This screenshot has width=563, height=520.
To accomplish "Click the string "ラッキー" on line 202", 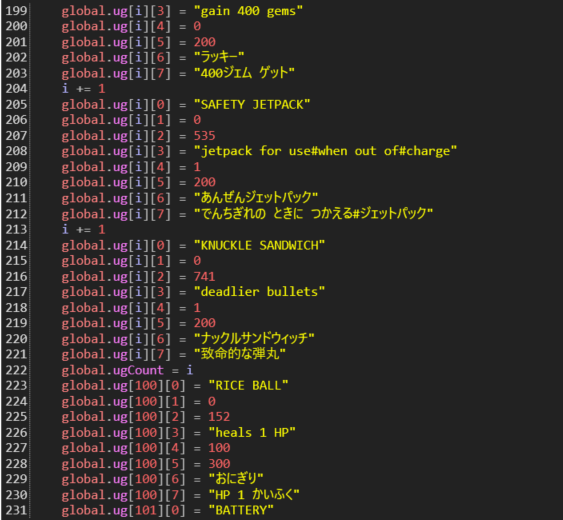I will coord(219,57).
